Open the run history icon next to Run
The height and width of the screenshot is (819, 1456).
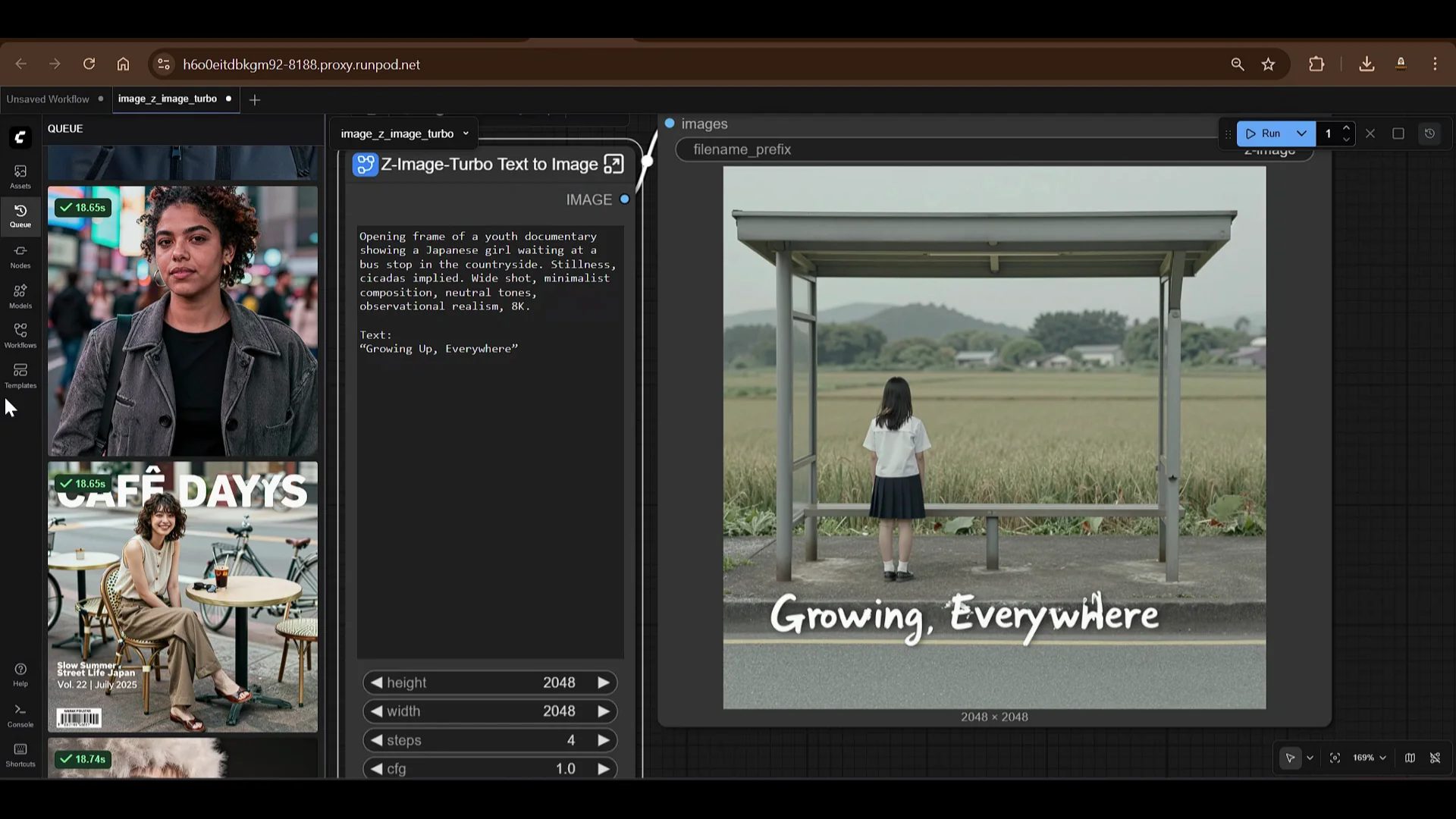click(x=1429, y=133)
